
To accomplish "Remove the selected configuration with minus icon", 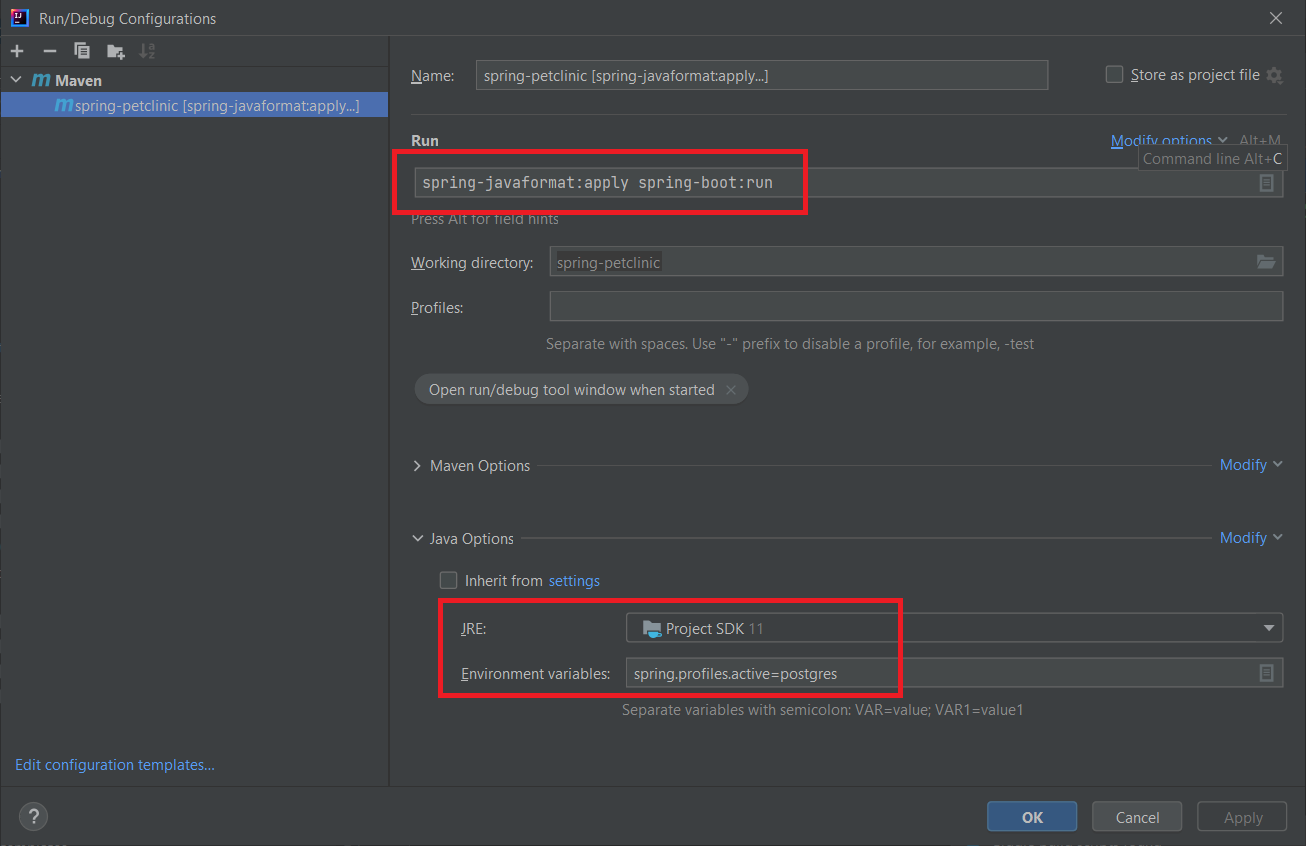I will click(50, 51).
